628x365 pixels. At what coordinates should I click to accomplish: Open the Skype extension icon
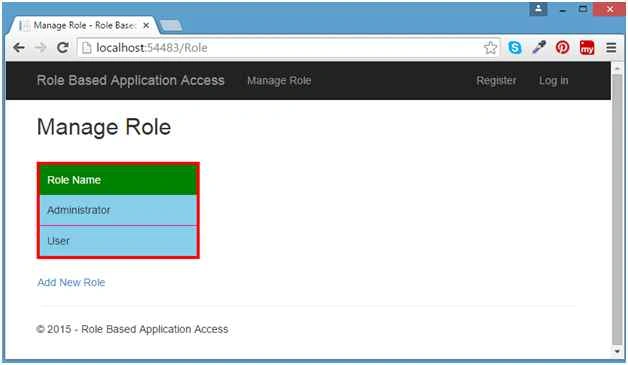[x=515, y=48]
